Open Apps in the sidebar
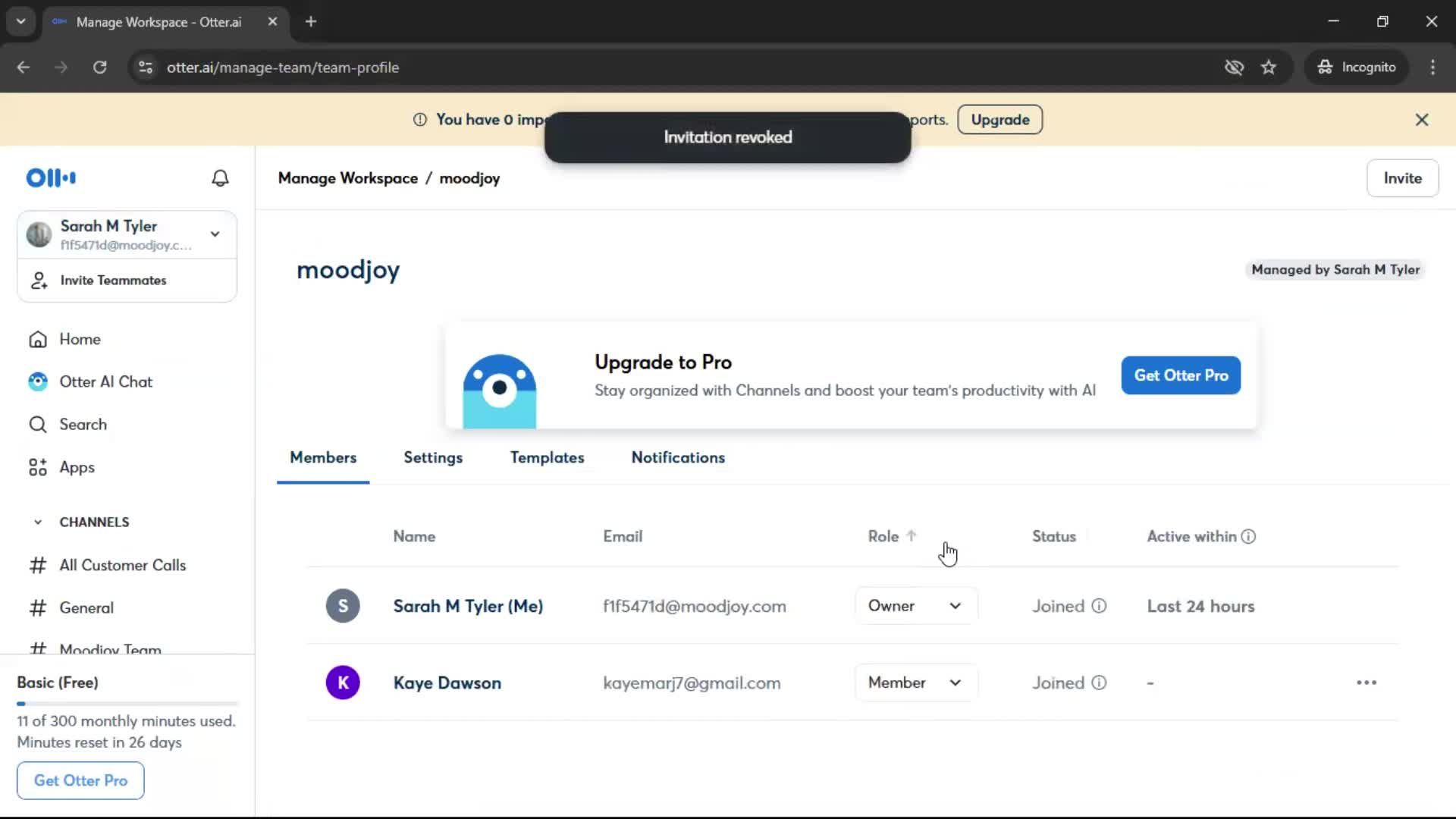 pos(77,468)
